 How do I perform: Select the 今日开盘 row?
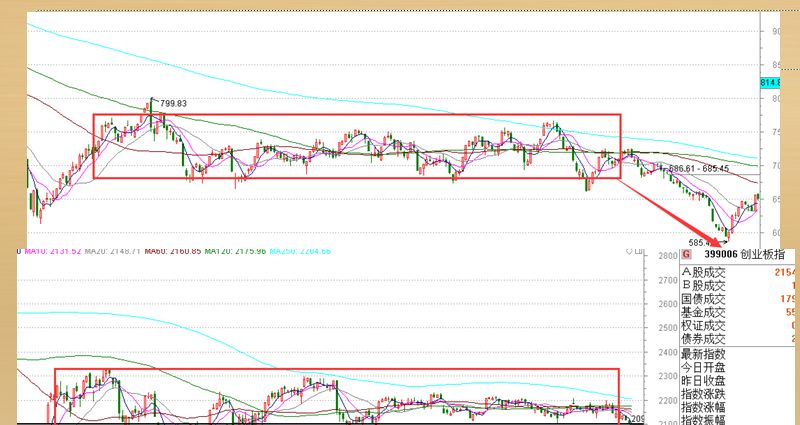coord(738,367)
